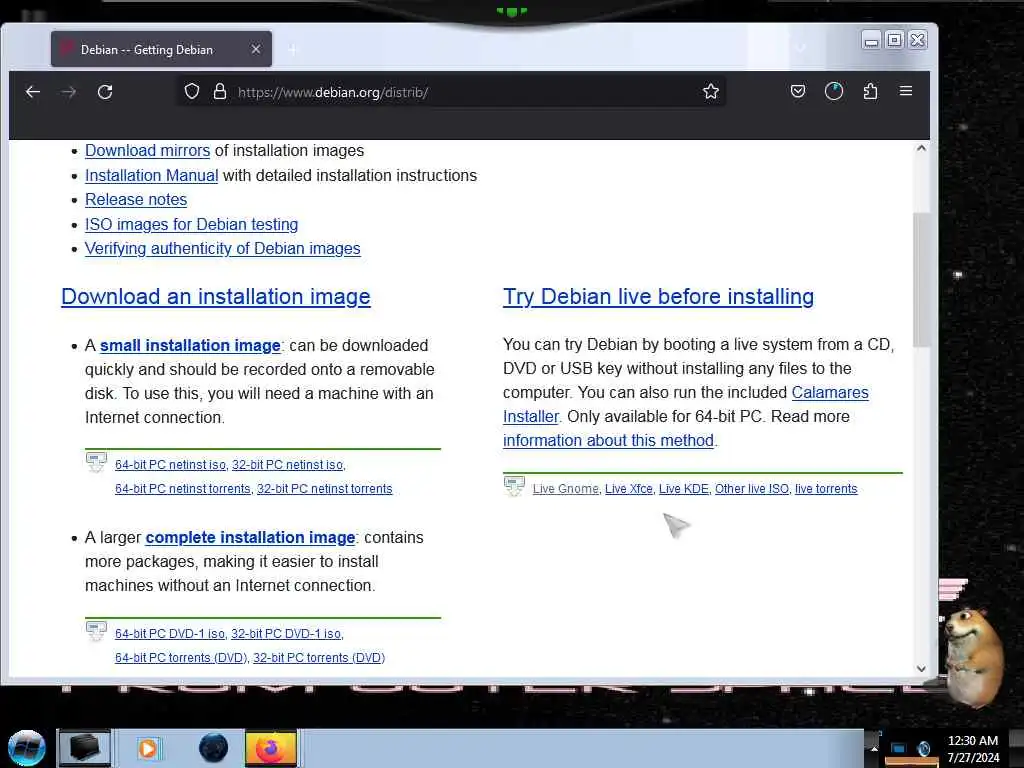This screenshot has width=1024, height=768.
Task: Open the black box taskbar app
Action: click(85, 748)
